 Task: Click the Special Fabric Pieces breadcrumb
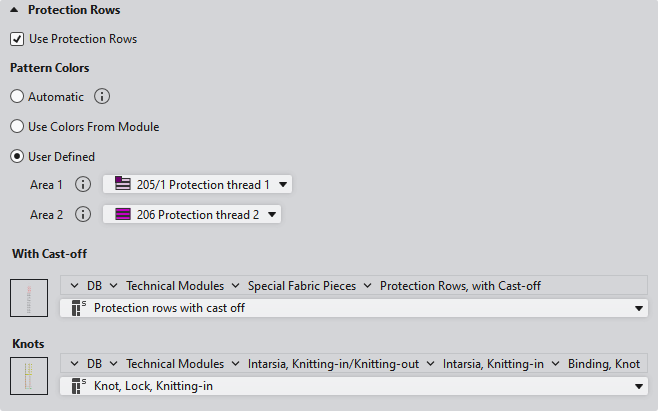point(301,286)
